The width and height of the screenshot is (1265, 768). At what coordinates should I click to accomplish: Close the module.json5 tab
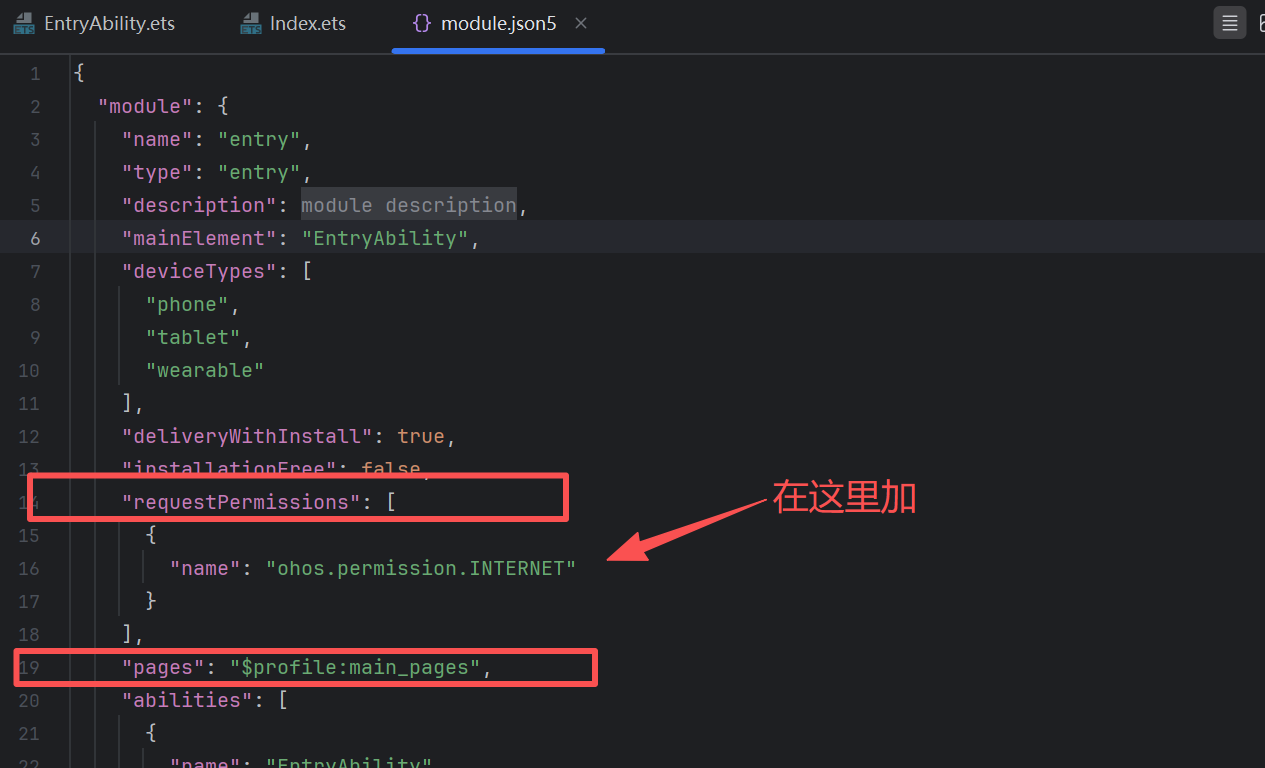pos(581,24)
